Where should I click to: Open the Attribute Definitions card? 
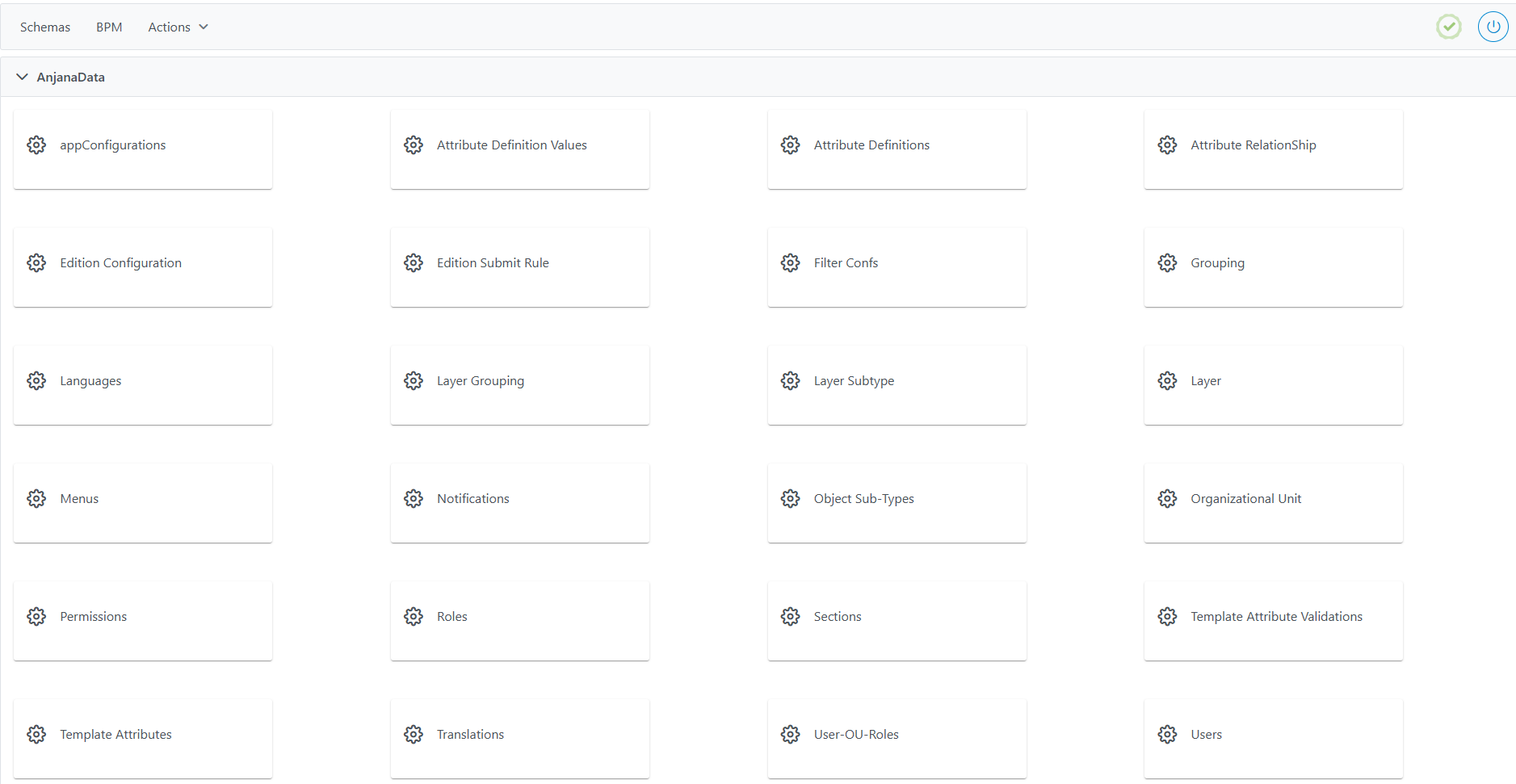click(897, 149)
